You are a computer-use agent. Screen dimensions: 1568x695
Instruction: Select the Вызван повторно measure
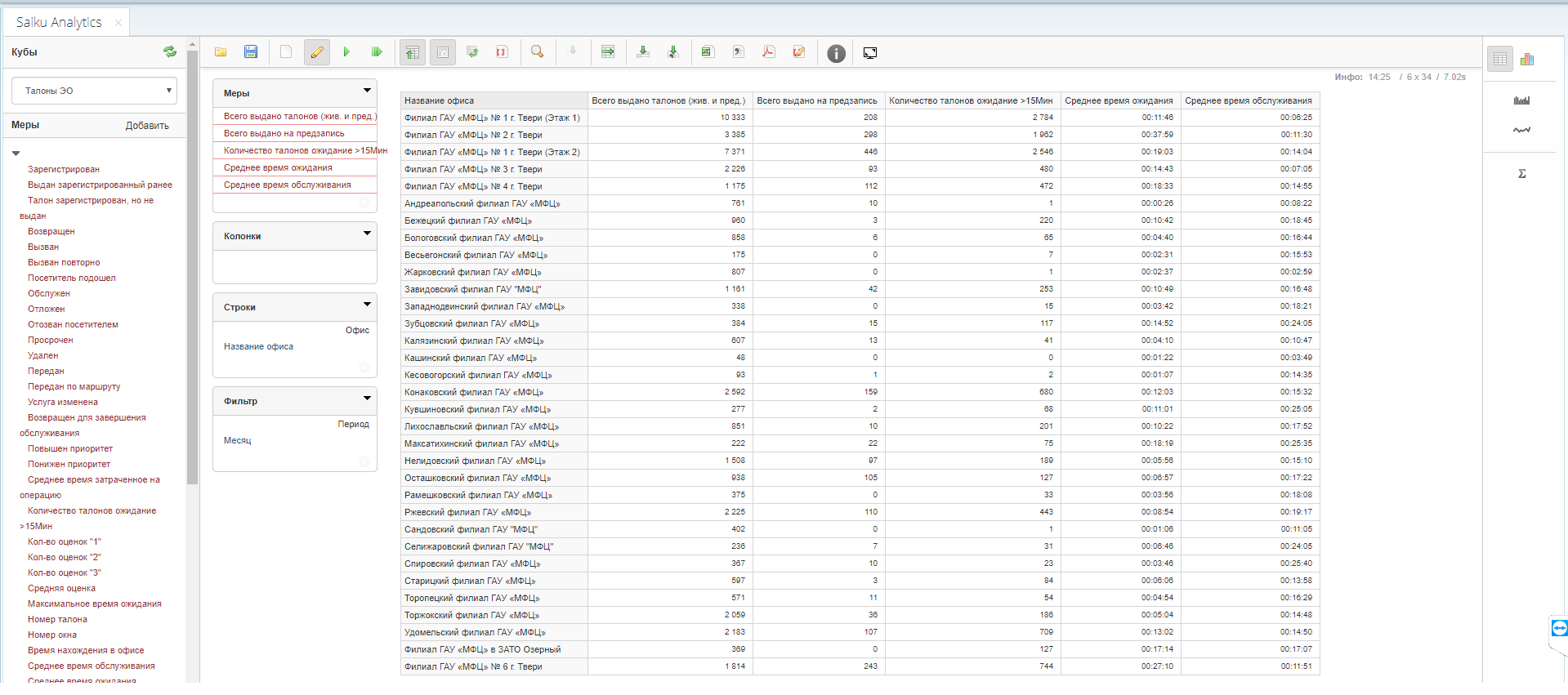64,262
